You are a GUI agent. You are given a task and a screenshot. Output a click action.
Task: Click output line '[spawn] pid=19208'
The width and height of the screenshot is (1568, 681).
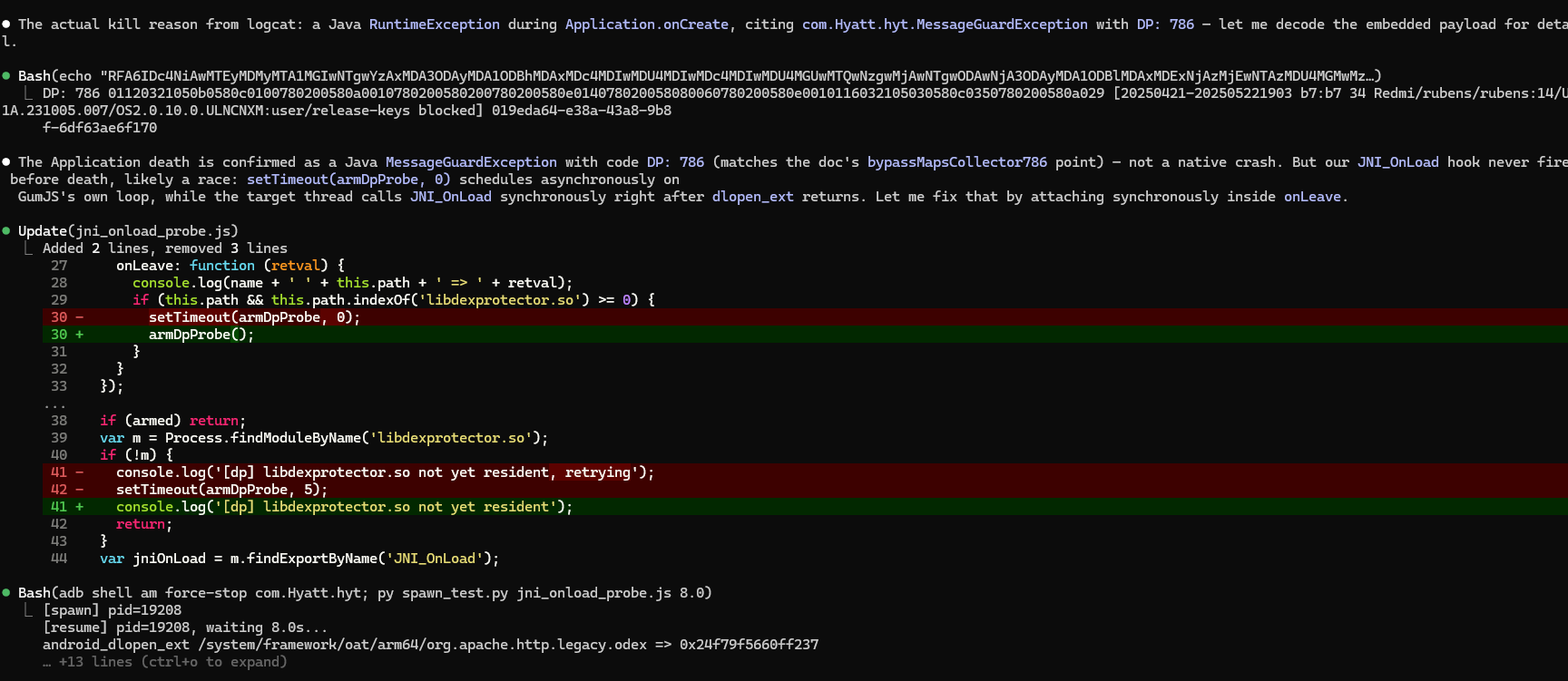tap(112, 610)
